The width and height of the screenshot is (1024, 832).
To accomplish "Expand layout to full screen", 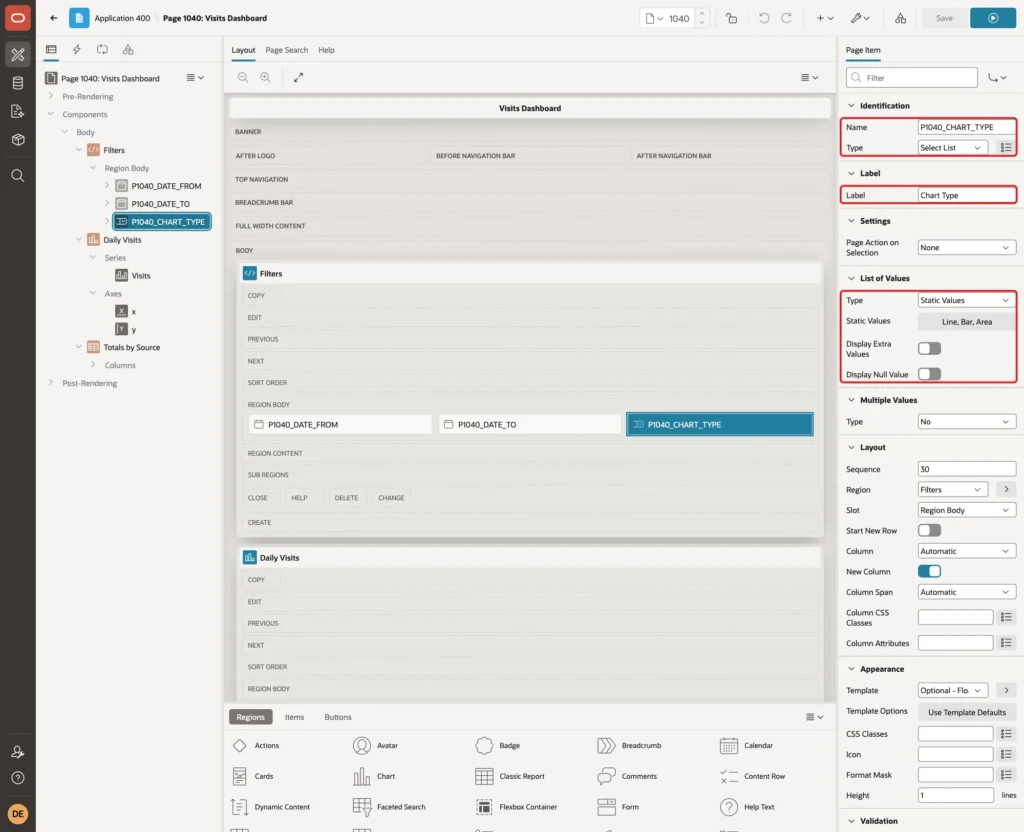I will pyautogui.click(x=298, y=77).
